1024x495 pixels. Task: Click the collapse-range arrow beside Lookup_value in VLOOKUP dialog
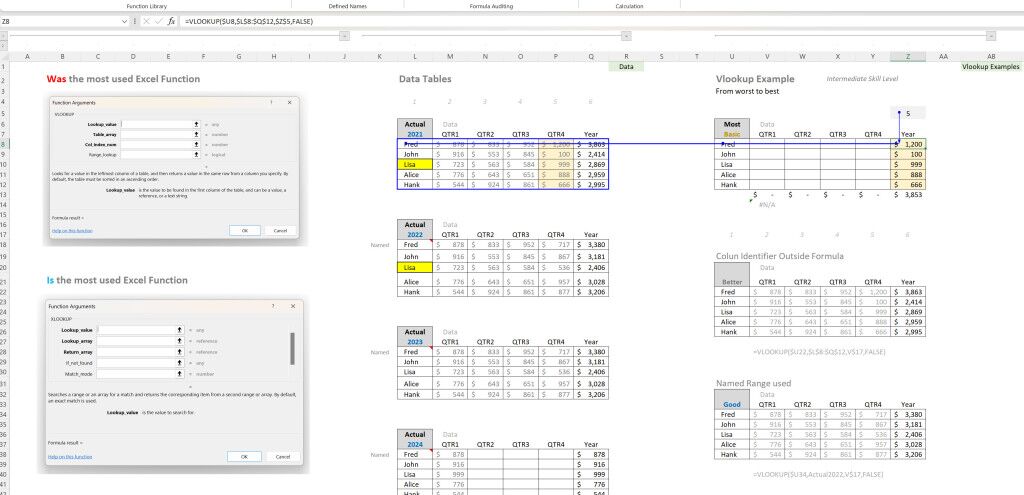[x=196, y=124]
